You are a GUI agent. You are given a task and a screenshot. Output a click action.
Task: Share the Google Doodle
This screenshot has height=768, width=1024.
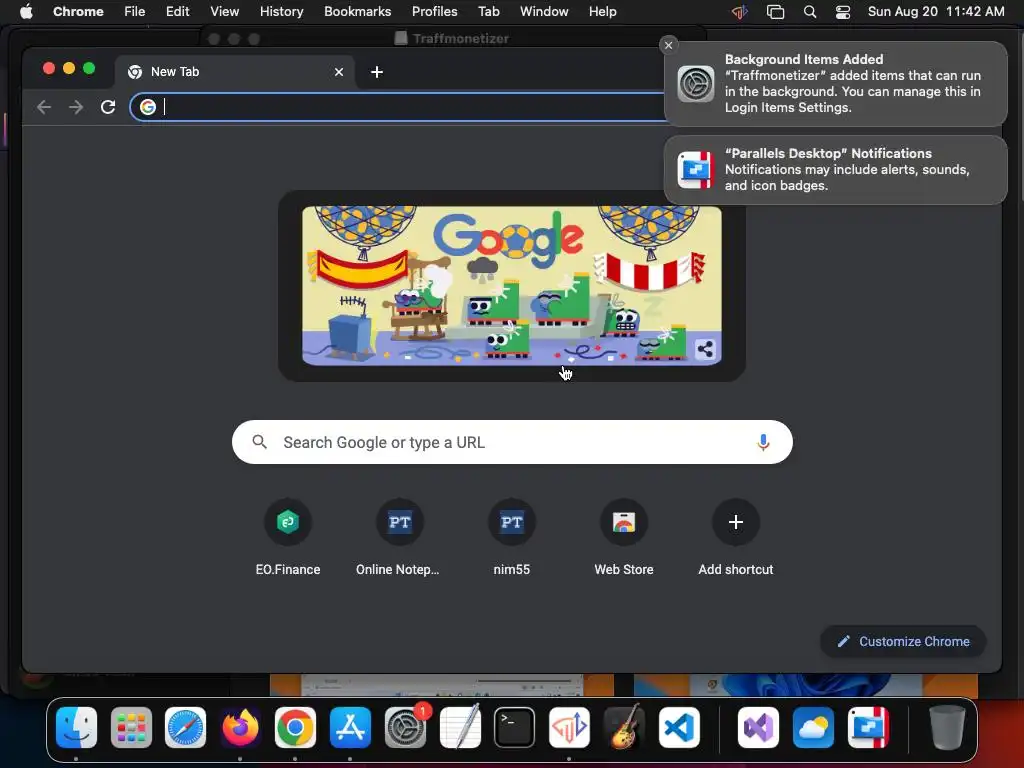coord(705,349)
